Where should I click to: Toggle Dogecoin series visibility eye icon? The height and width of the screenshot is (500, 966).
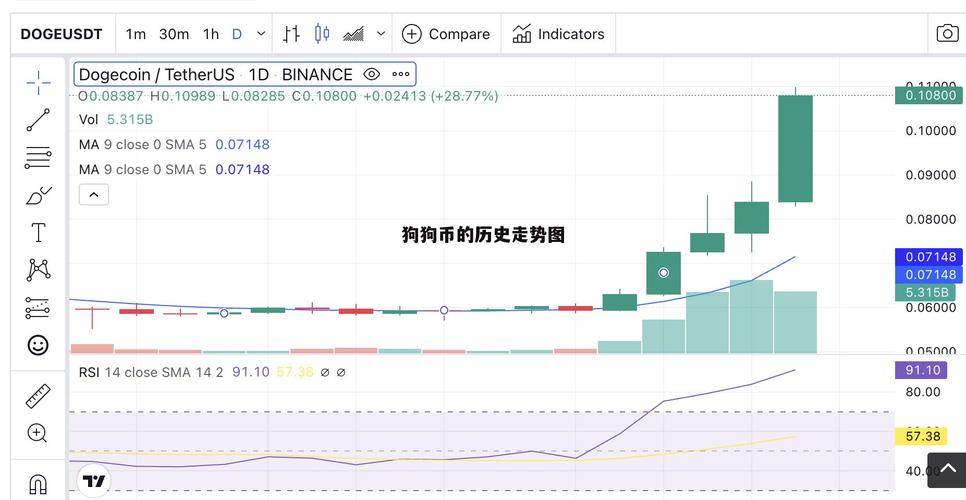coord(371,75)
